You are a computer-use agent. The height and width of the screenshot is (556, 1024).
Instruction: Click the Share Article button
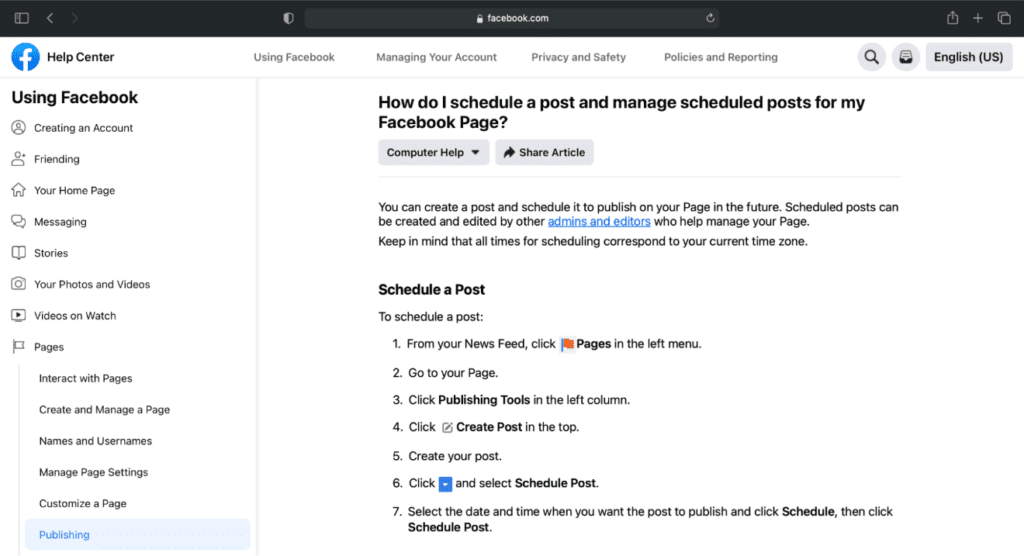click(x=544, y=152)
